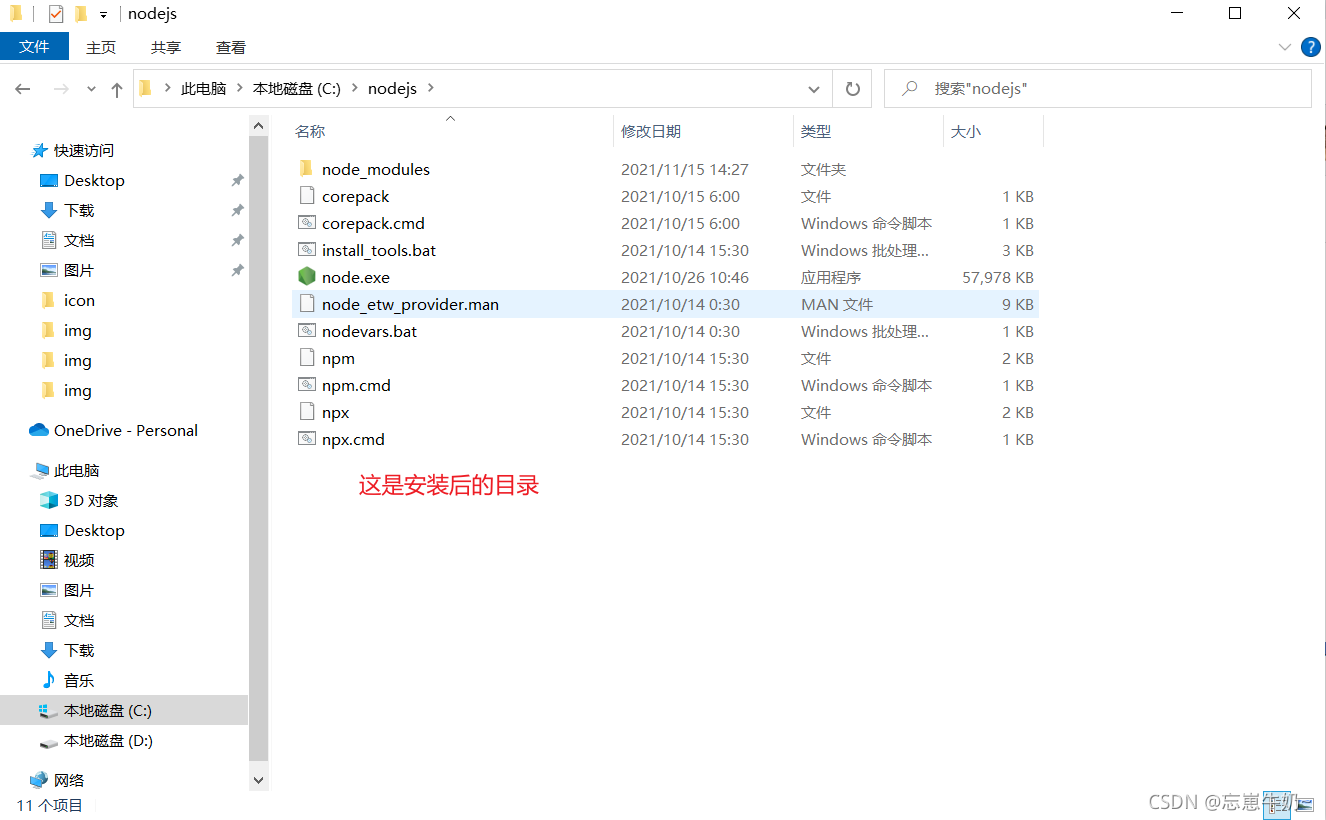This screenshot has height=820, width=1326.
Task: Select the npm file icon
Action: [306, 358]
